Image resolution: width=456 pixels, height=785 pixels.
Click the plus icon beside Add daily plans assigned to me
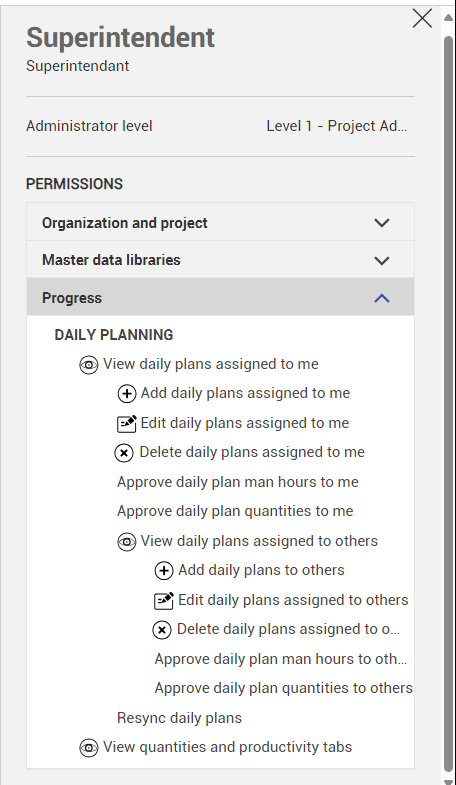tap(127, 394)
